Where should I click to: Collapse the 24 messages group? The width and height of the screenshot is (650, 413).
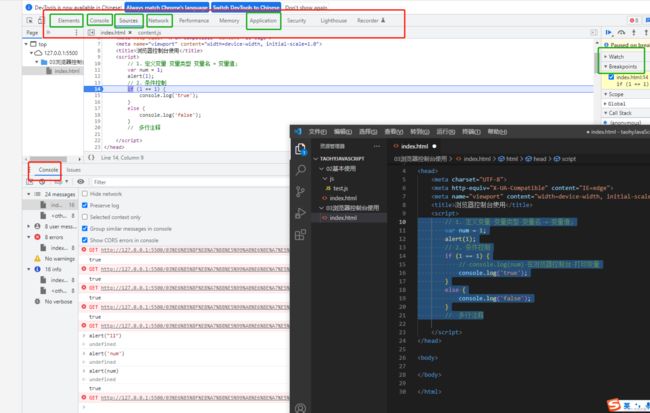click(x=29, y=194)
